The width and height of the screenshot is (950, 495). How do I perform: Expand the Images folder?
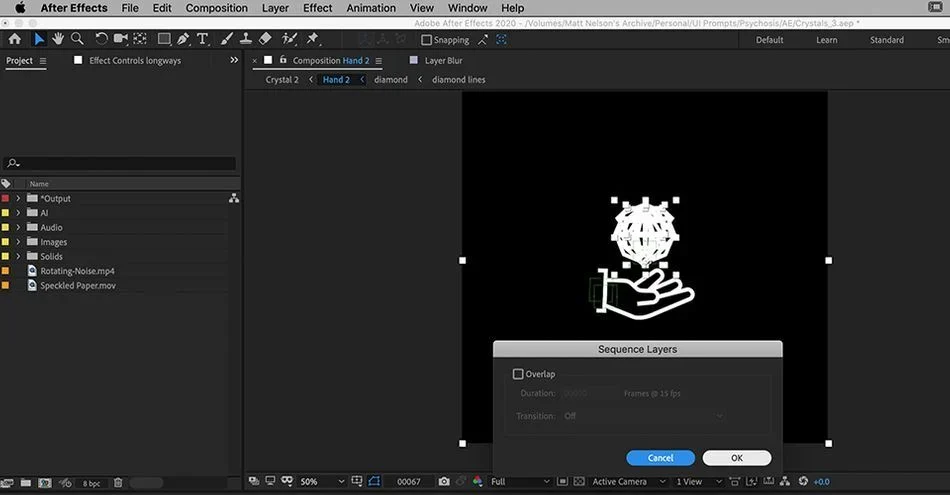pos(18,242)
